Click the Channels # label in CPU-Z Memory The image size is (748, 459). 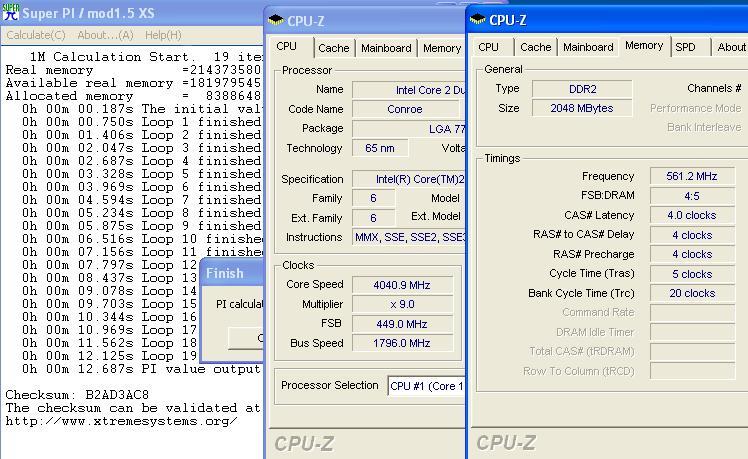point(714,88)
